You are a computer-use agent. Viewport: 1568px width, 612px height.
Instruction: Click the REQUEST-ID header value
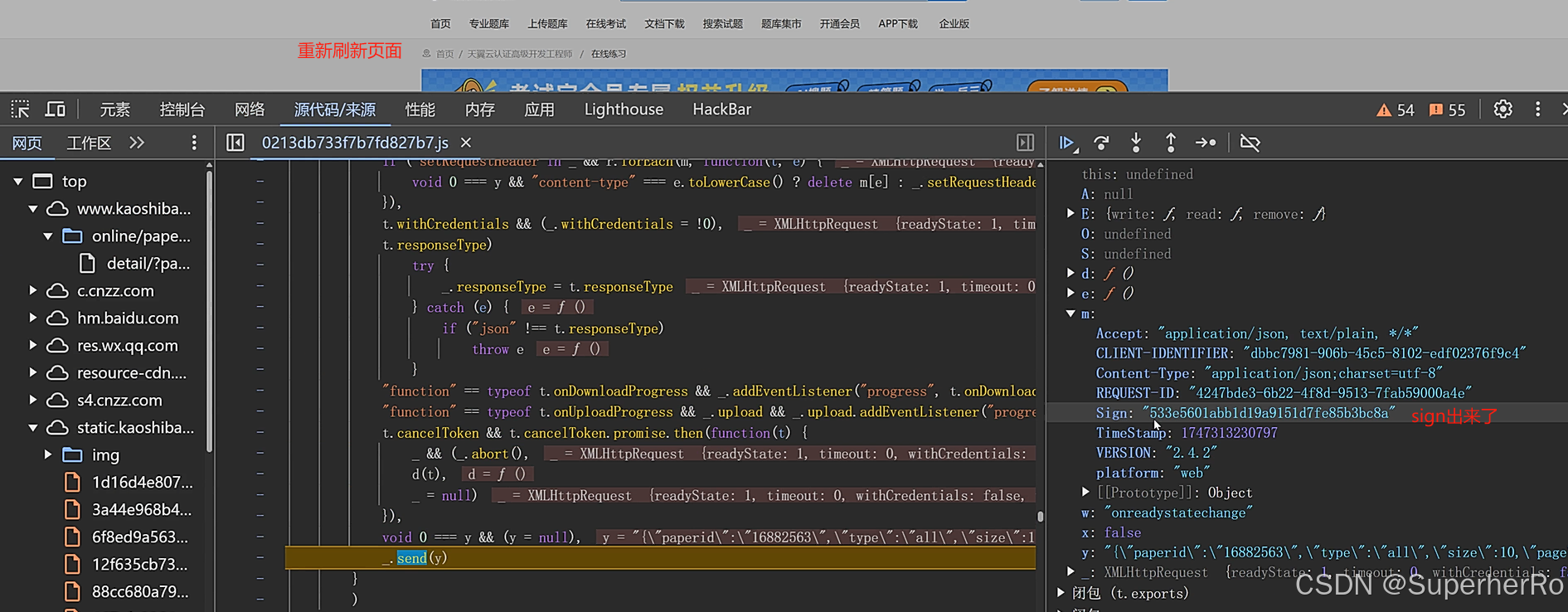tap(1330, 393)
